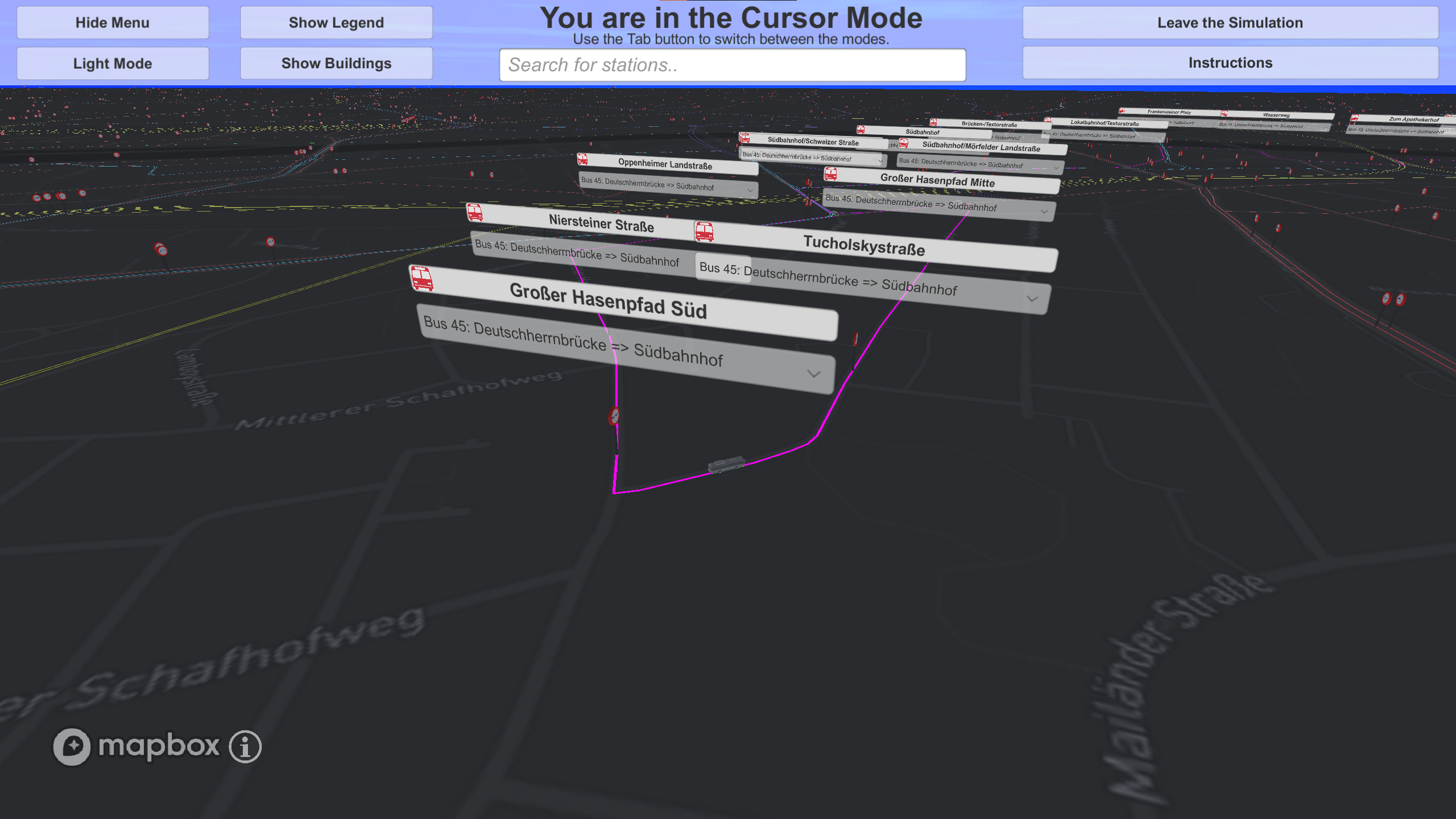Click Leave the Simulation button
The image size is (1456, 819).
pyautogui.click(x=1230, y=23)
